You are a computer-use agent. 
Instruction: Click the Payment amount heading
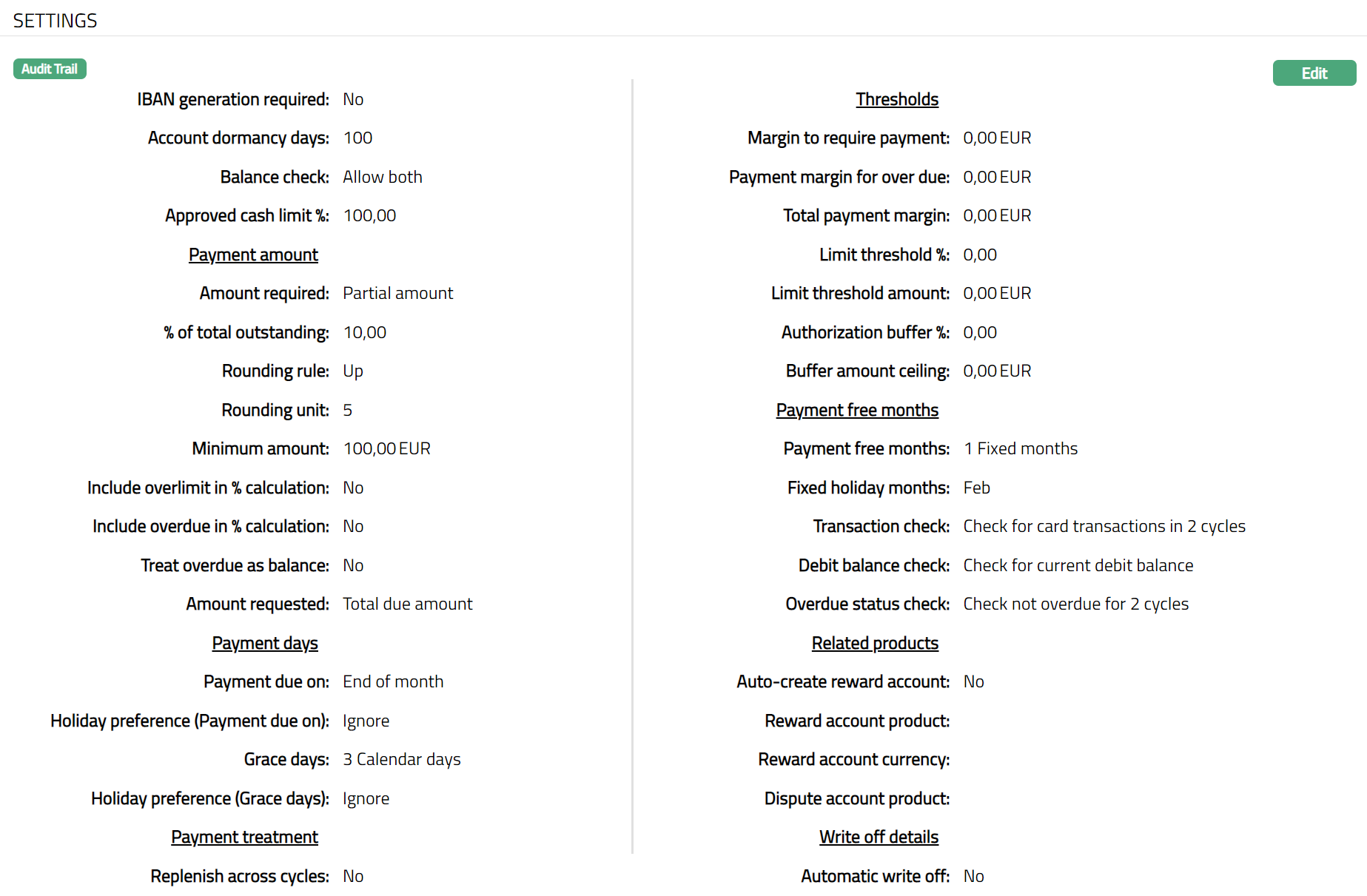pos(253,255)
